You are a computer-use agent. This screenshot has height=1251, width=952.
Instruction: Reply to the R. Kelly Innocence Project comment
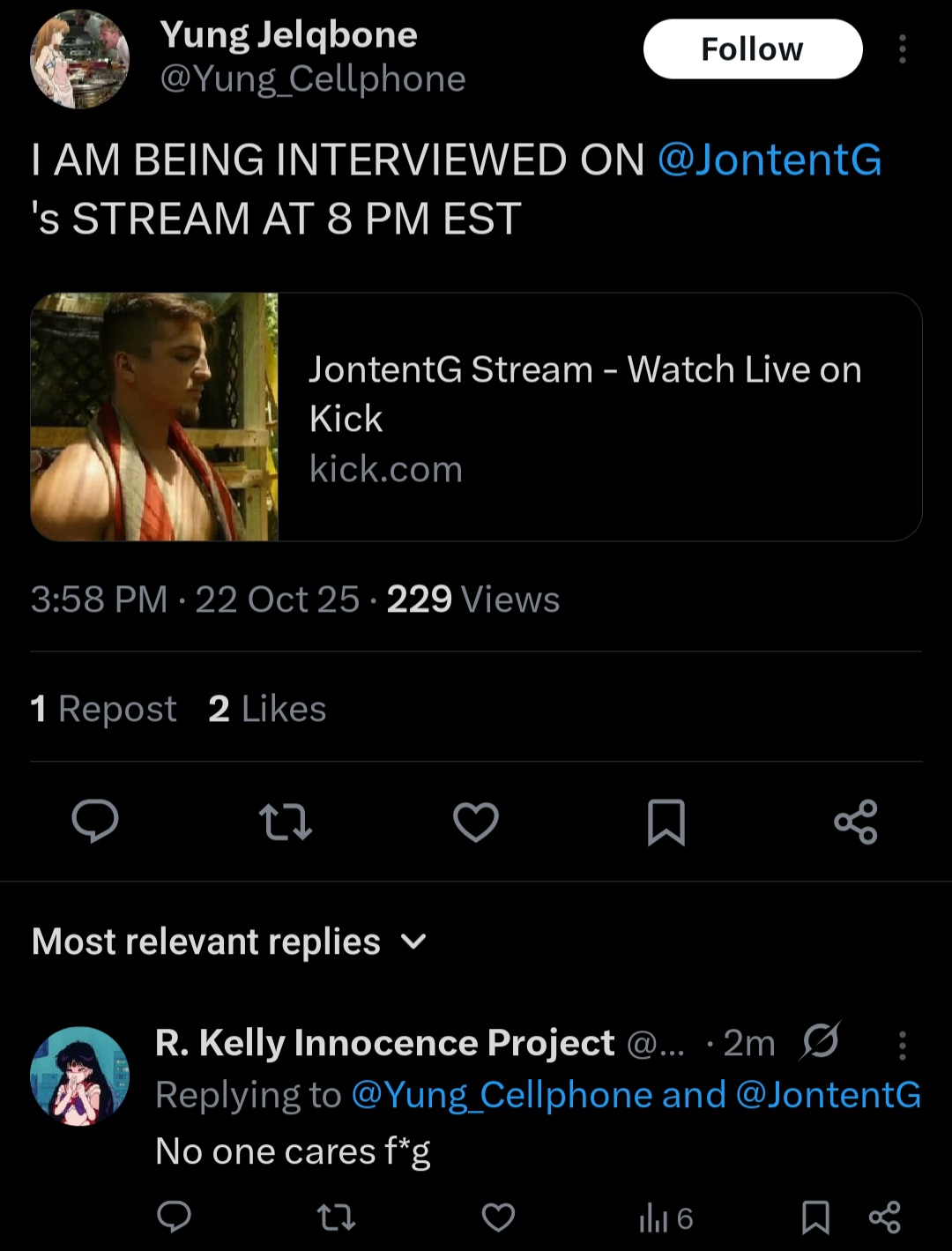(174, 1217)
